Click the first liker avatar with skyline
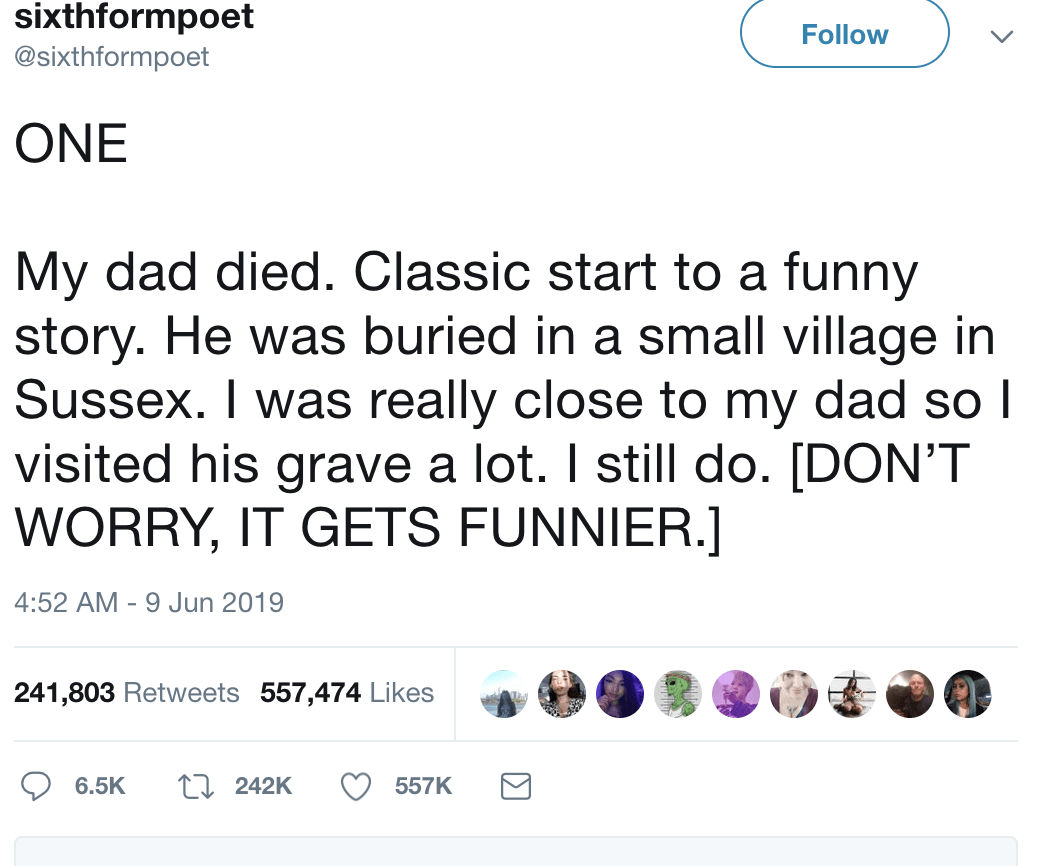1038x866 pixels. point(504,694)
